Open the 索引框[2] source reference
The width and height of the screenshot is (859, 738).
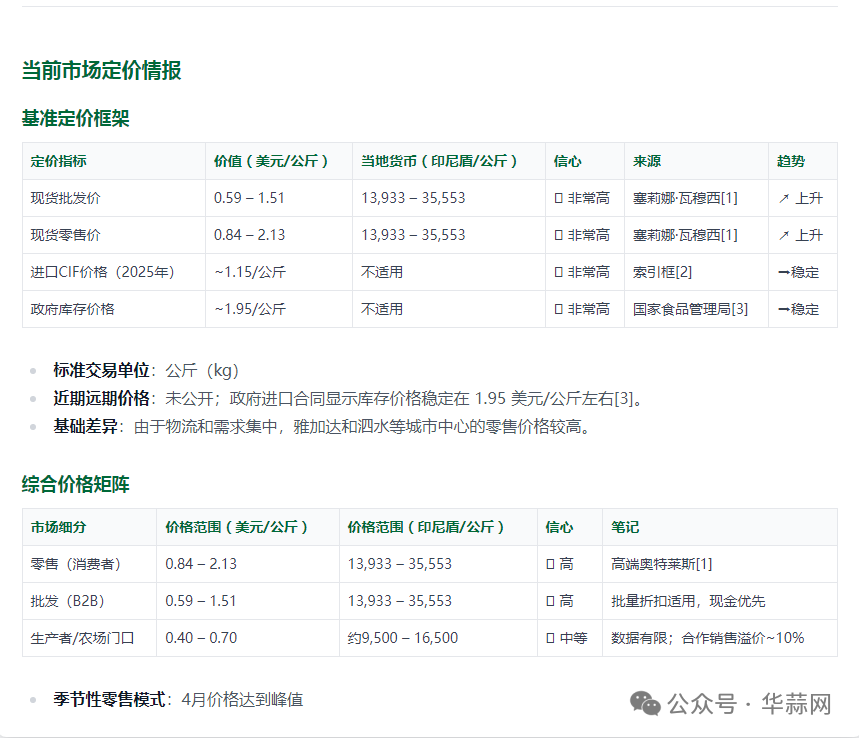(662, 272)
